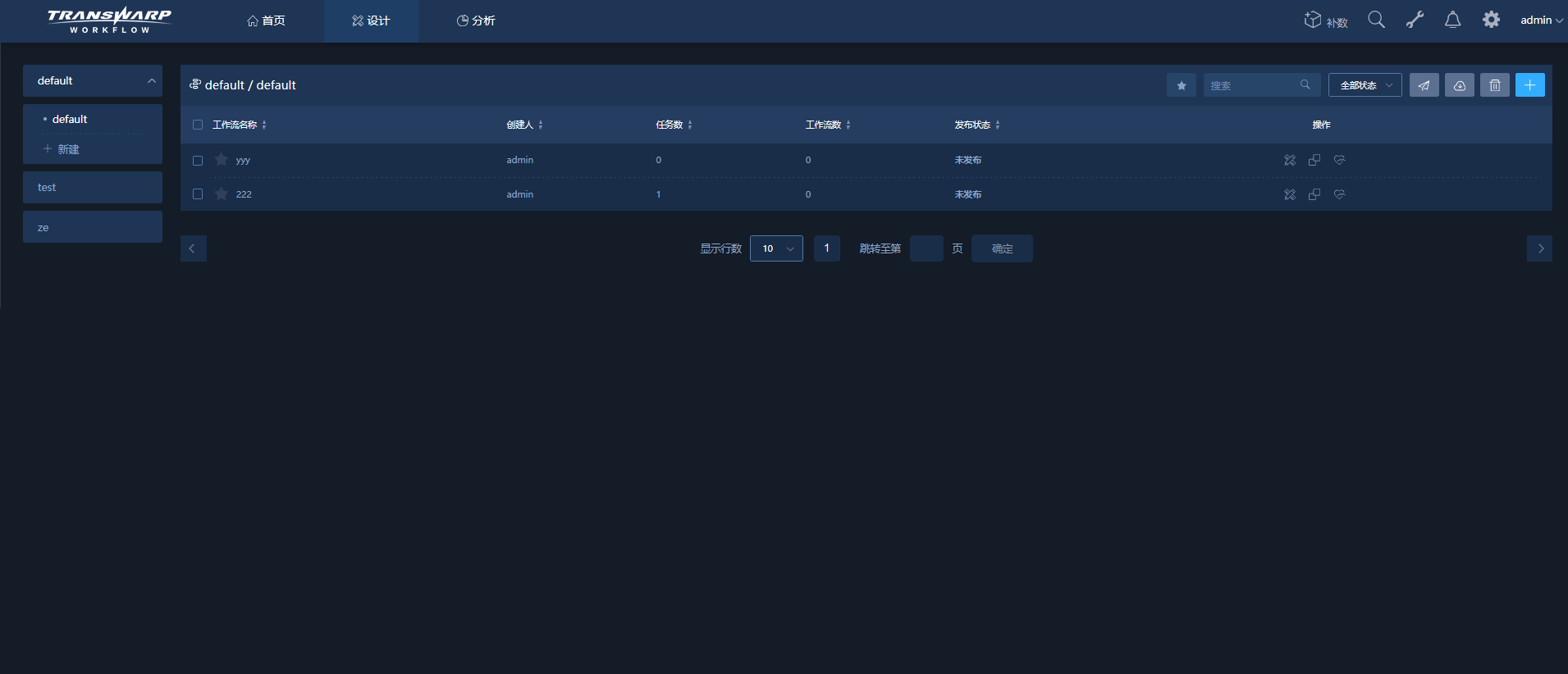The height and width of the screenshot is (674, 1568).
Task: Select the test group in sidebar
Action: pyautogui.click(x=93, y=187)
